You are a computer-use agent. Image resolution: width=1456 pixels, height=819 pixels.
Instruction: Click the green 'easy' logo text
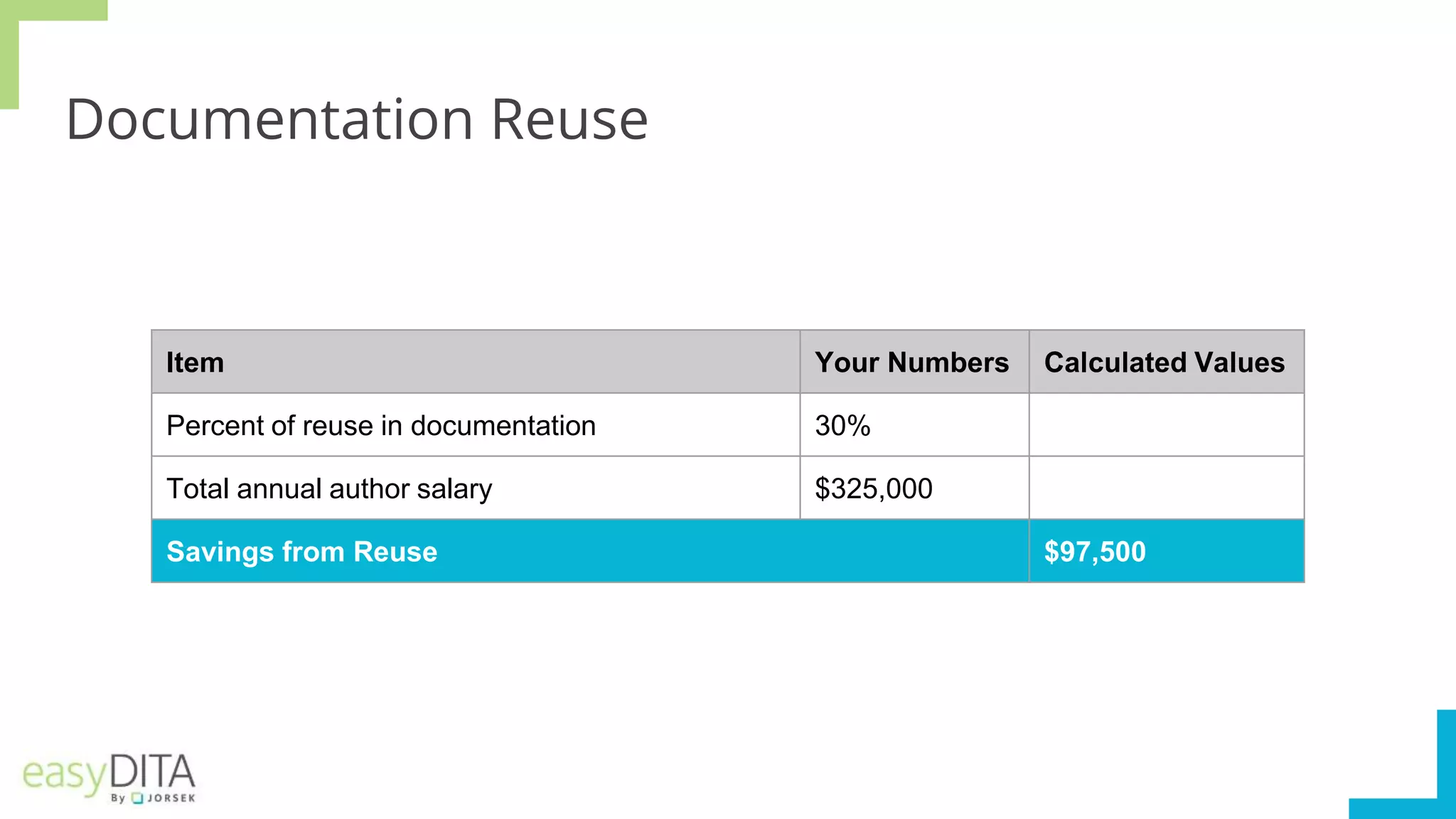click(64, 774)
